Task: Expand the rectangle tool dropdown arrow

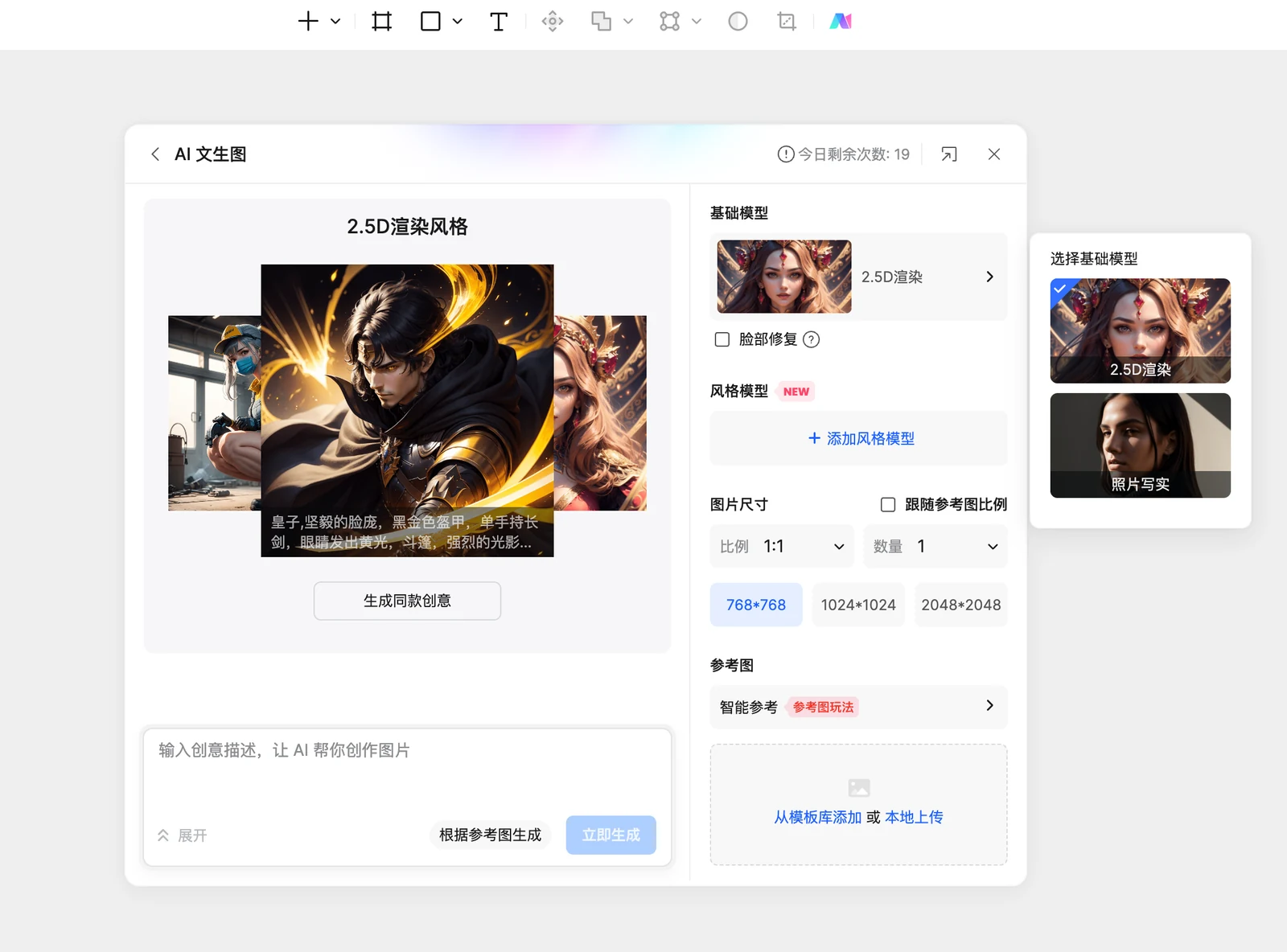Action: click(457, 21)
